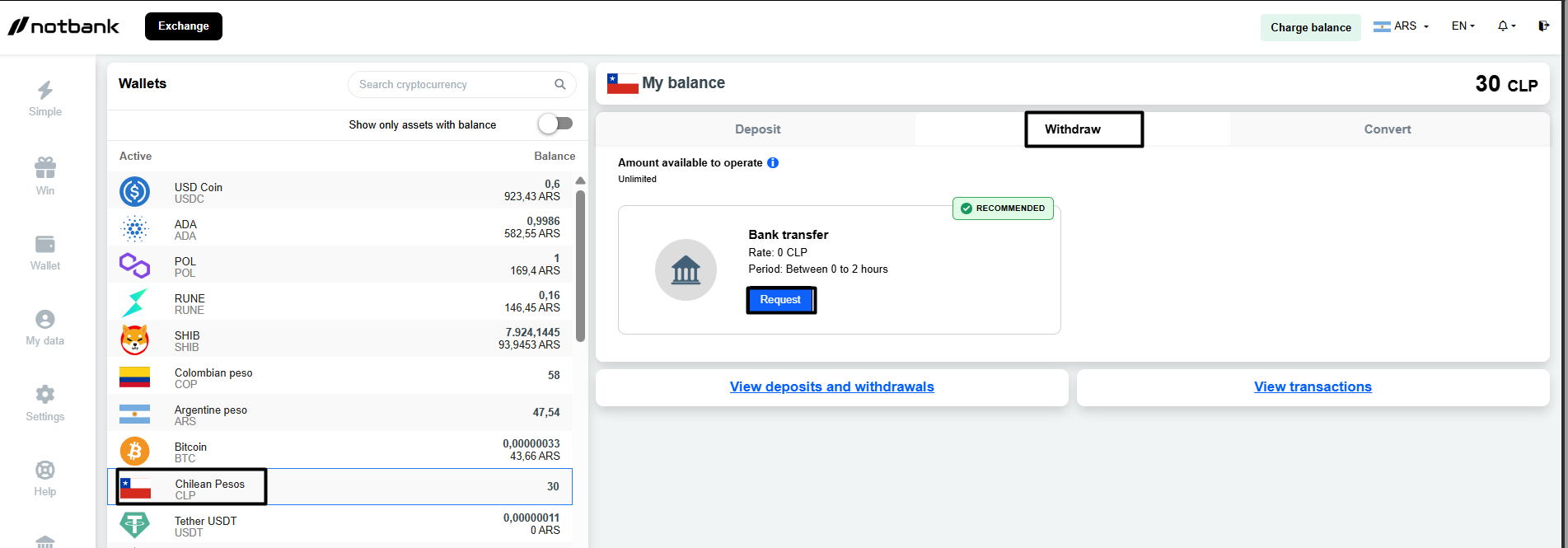Select the USD Coin row balance 923,43 ARS
The width and height of the screenshot is (1568, 548).
pos(532,197)
